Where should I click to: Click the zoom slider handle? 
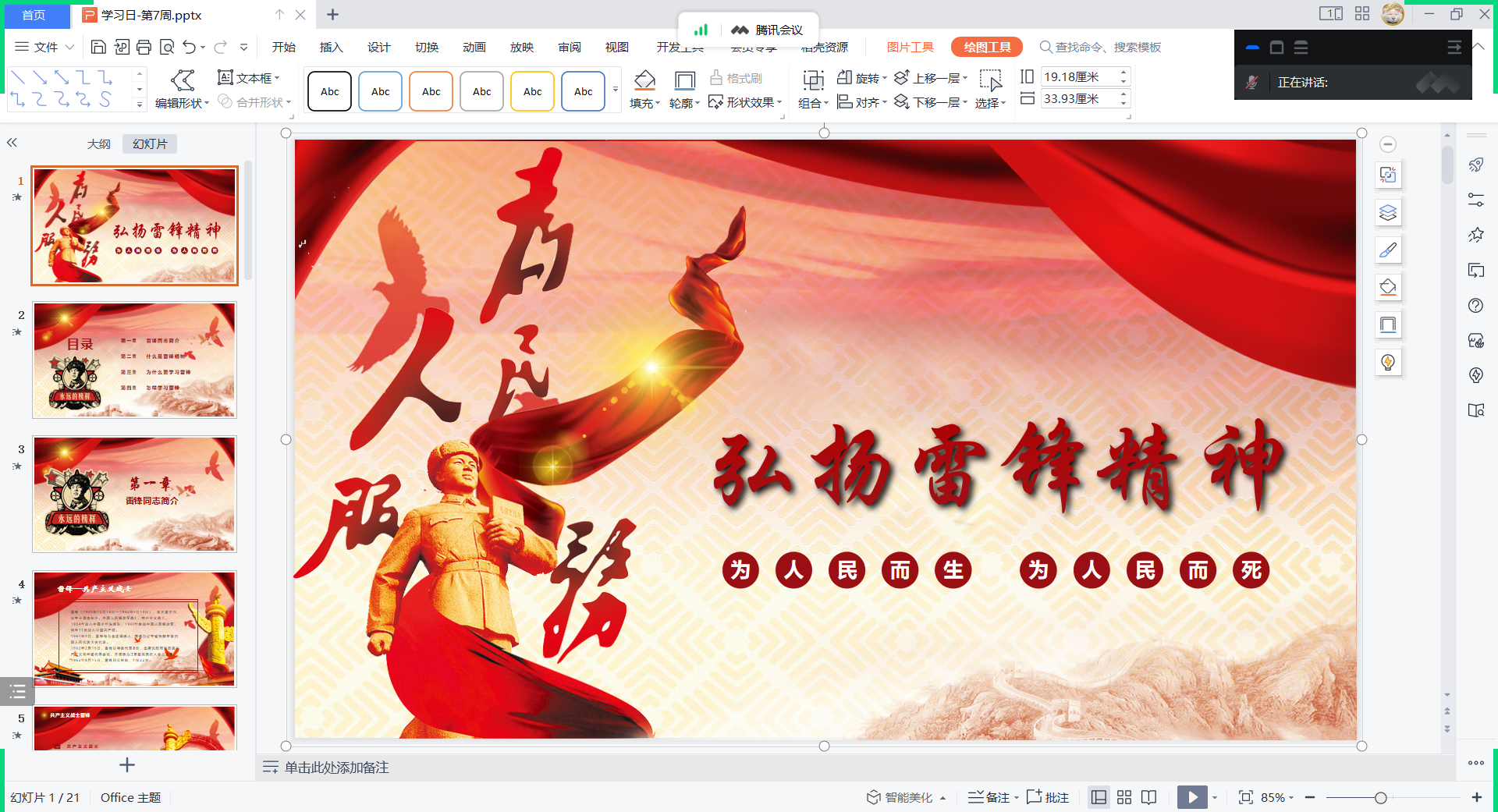pos(1380,797)
